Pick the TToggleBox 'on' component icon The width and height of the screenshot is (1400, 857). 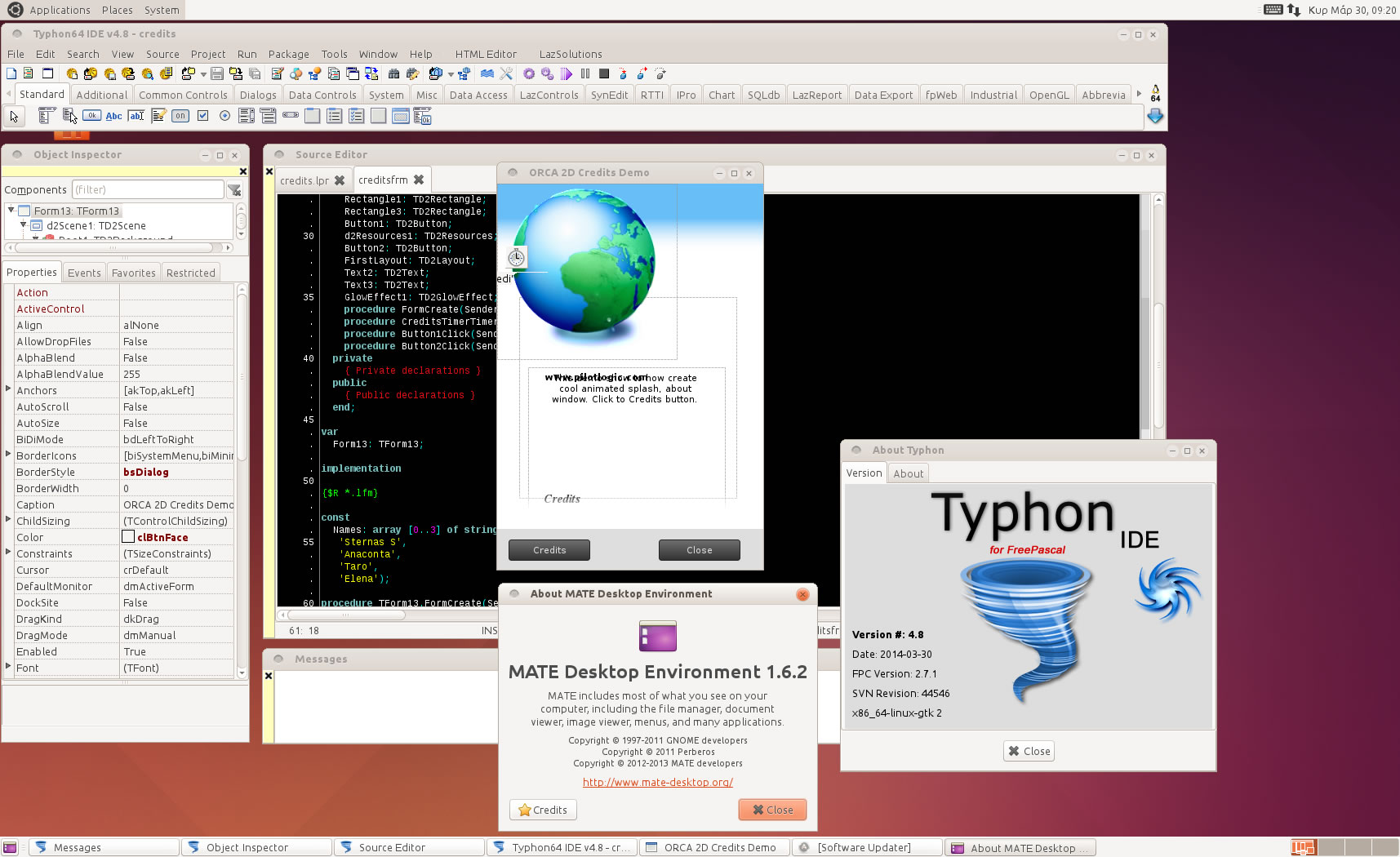(180, 116)
